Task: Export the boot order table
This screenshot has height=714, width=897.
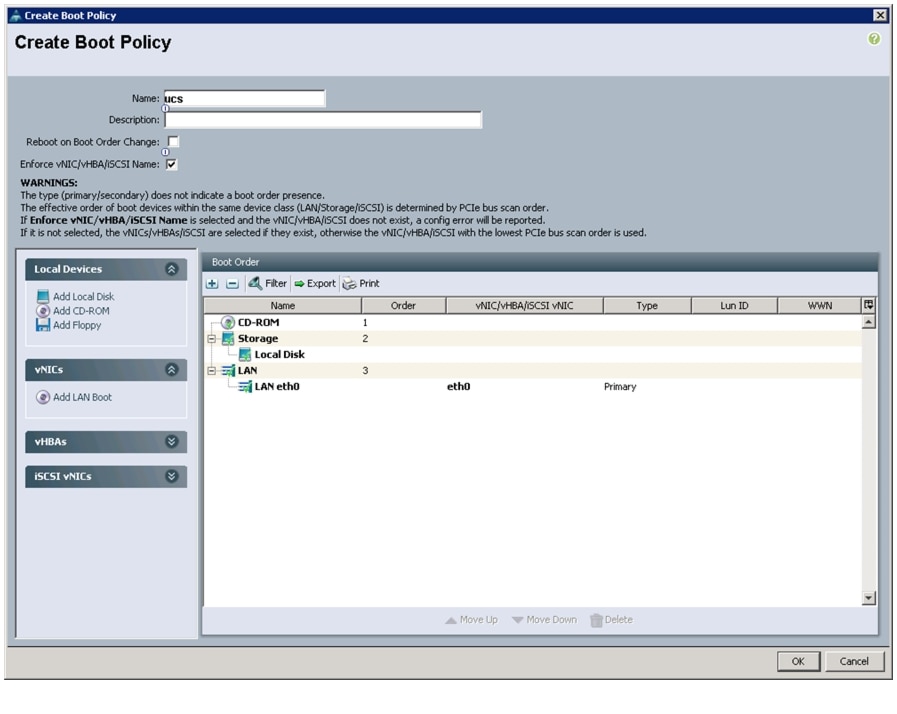Action: pos(315,283)
